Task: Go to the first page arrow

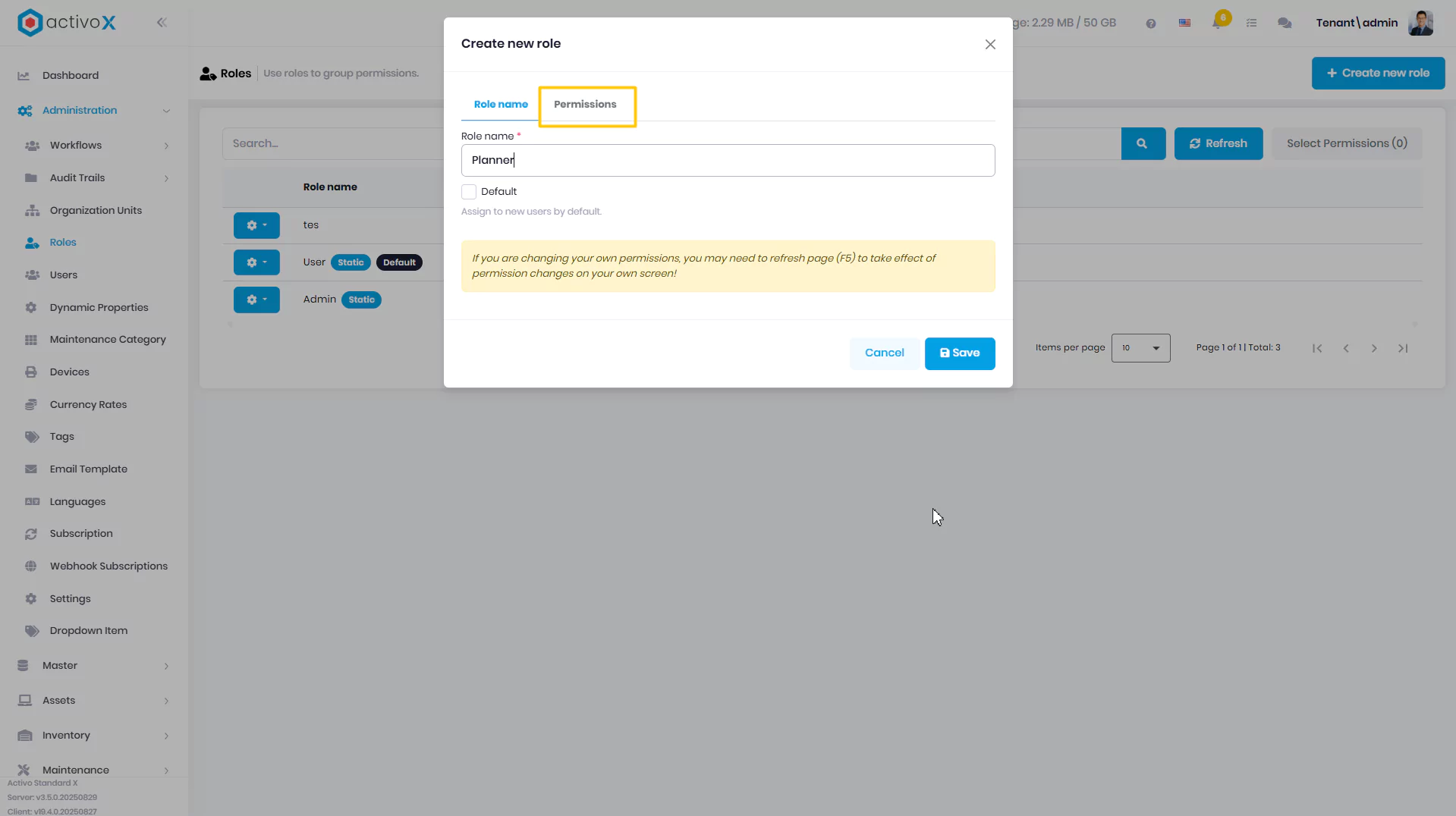Action: pyautogui.click(x=1317, y=348)
